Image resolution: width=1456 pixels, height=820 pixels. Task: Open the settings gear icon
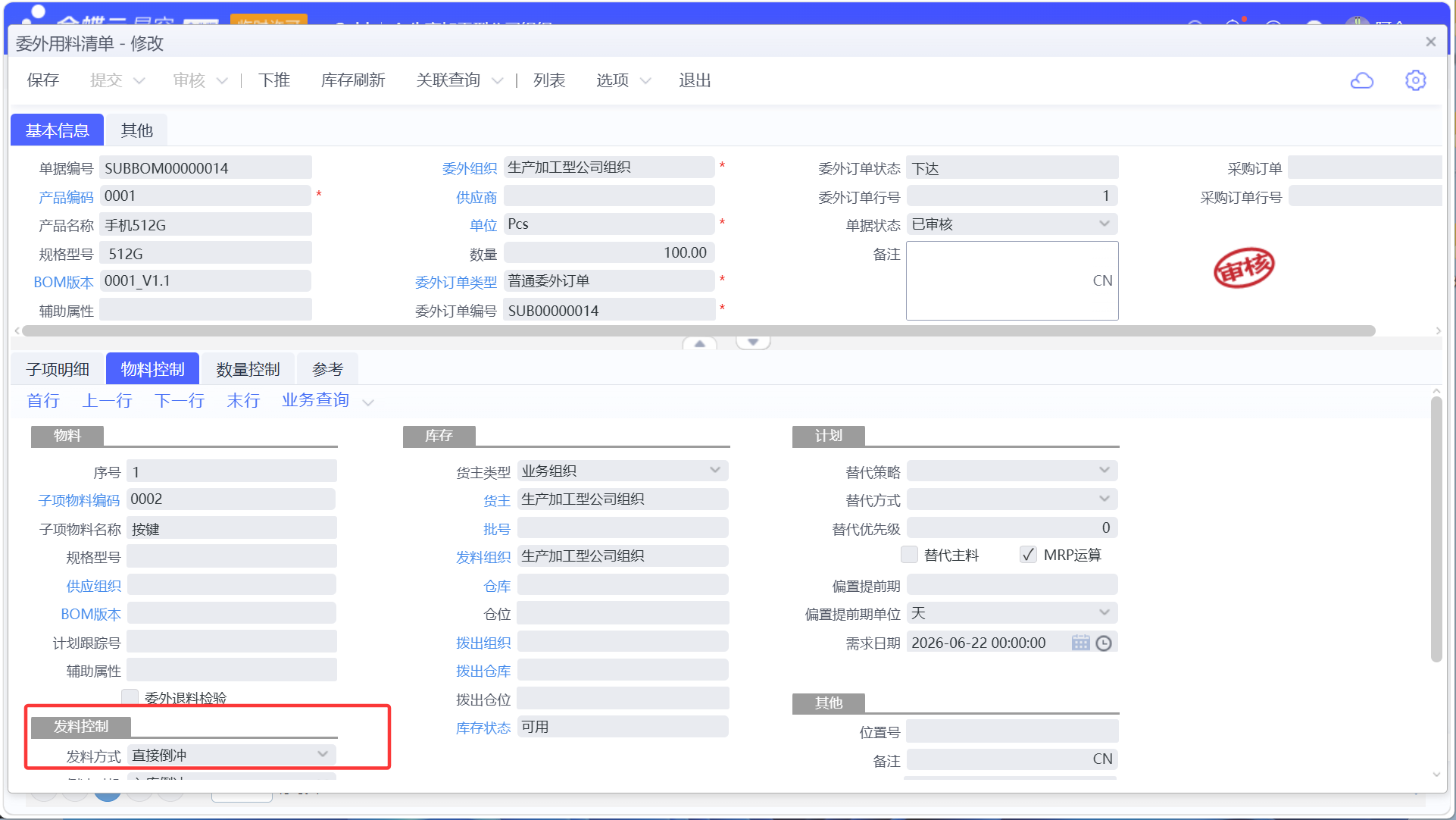(x=1415, y=80)
